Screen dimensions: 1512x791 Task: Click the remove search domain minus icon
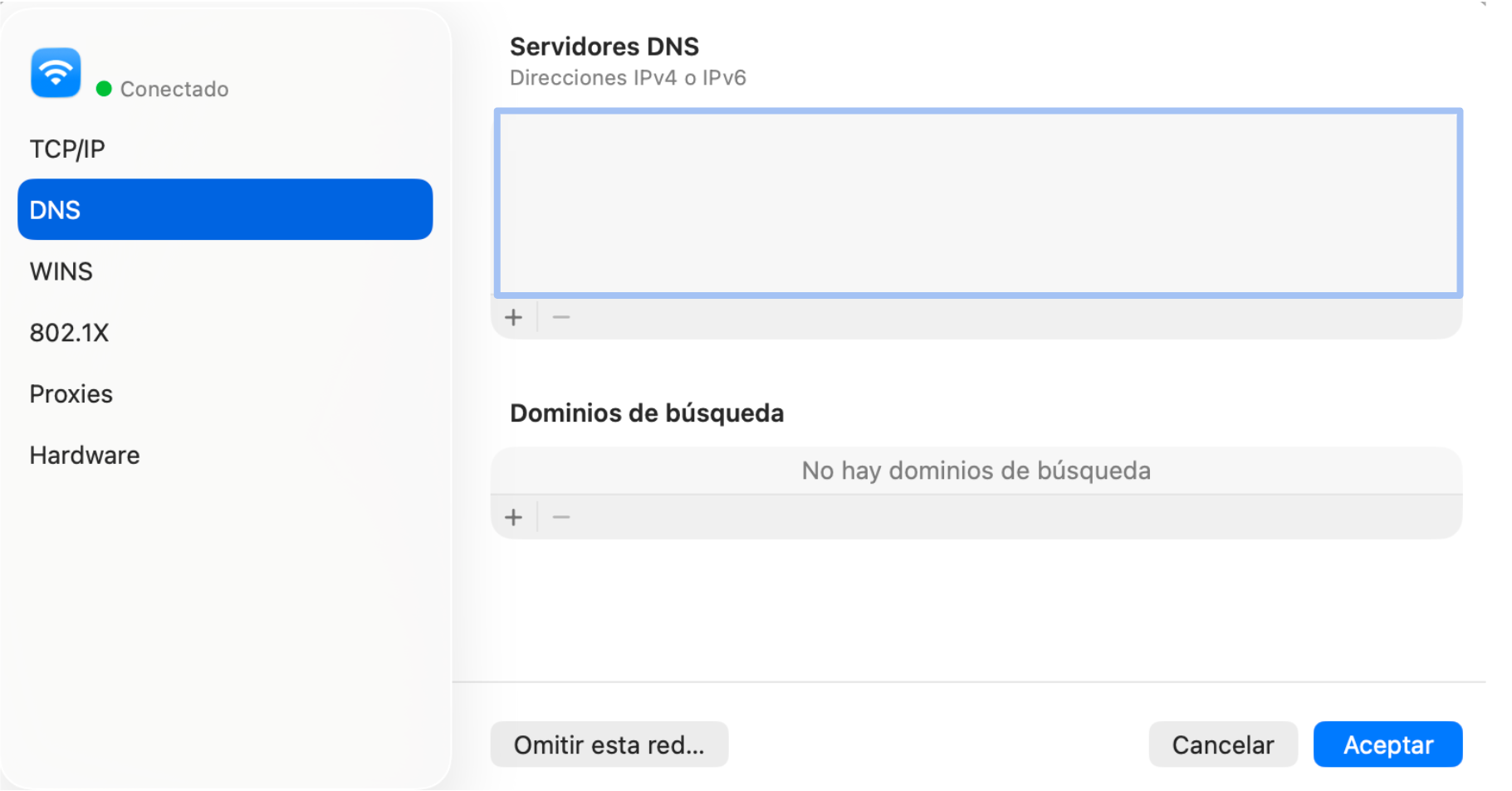pyautogui.click(x=561, y=516)
